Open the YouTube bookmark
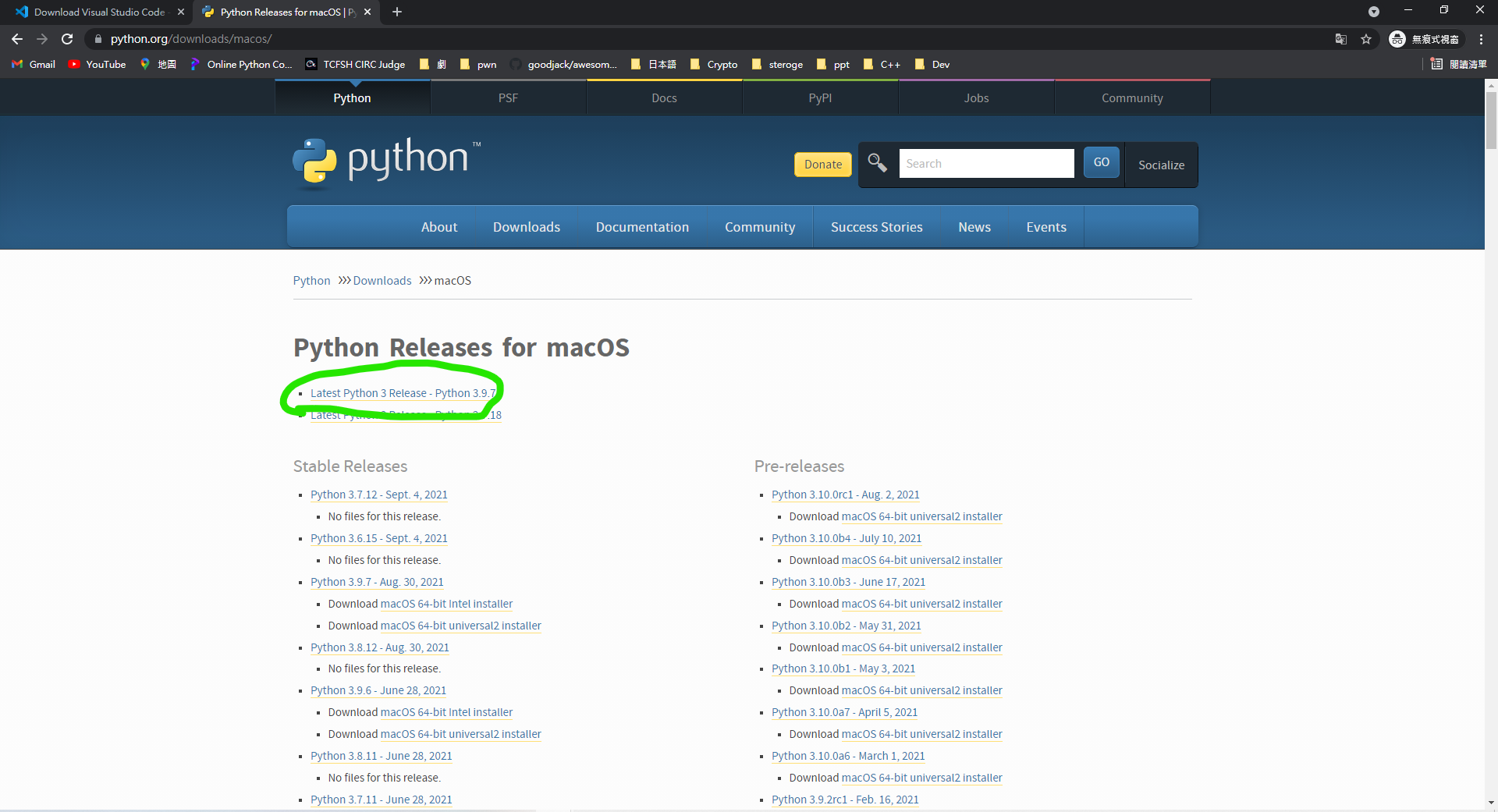The image size is (1498, 812). (x=98, y=64)
